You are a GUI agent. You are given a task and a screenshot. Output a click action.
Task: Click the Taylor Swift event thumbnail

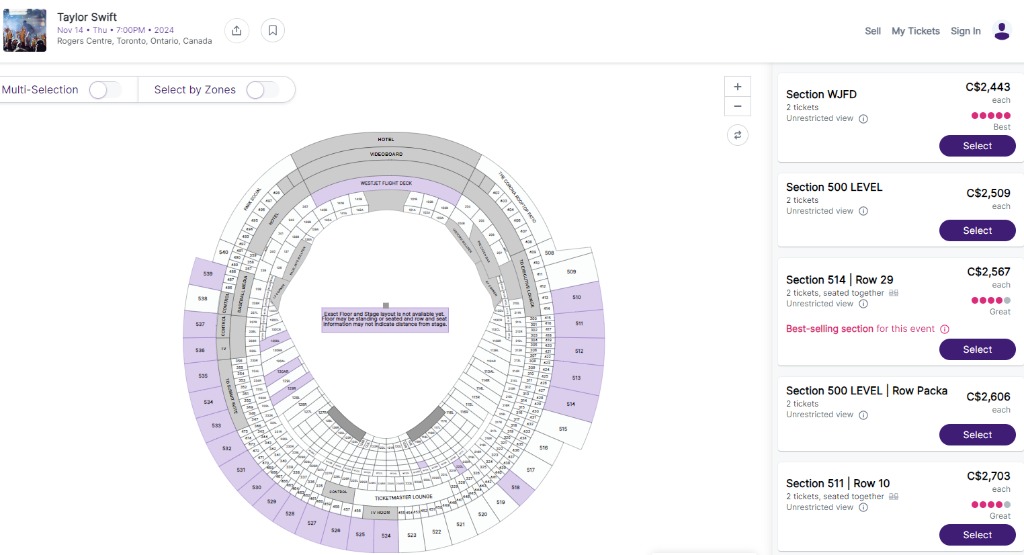point(25,30)
